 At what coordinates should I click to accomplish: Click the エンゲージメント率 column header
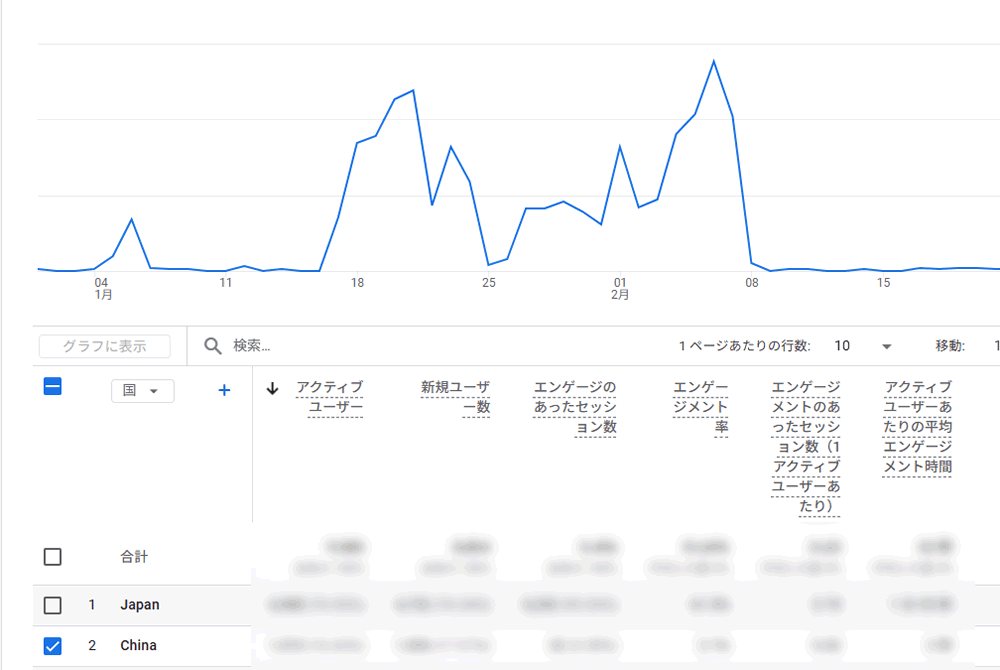[700, 407]
